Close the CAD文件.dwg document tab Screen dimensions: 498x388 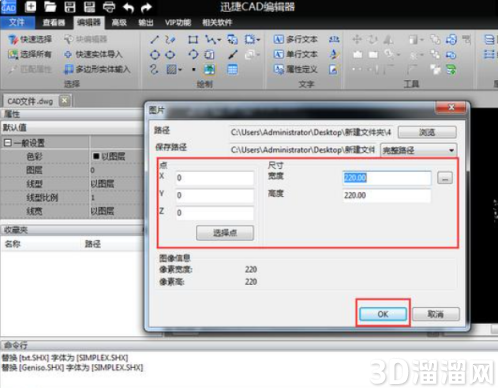click(x=65, y=100)
